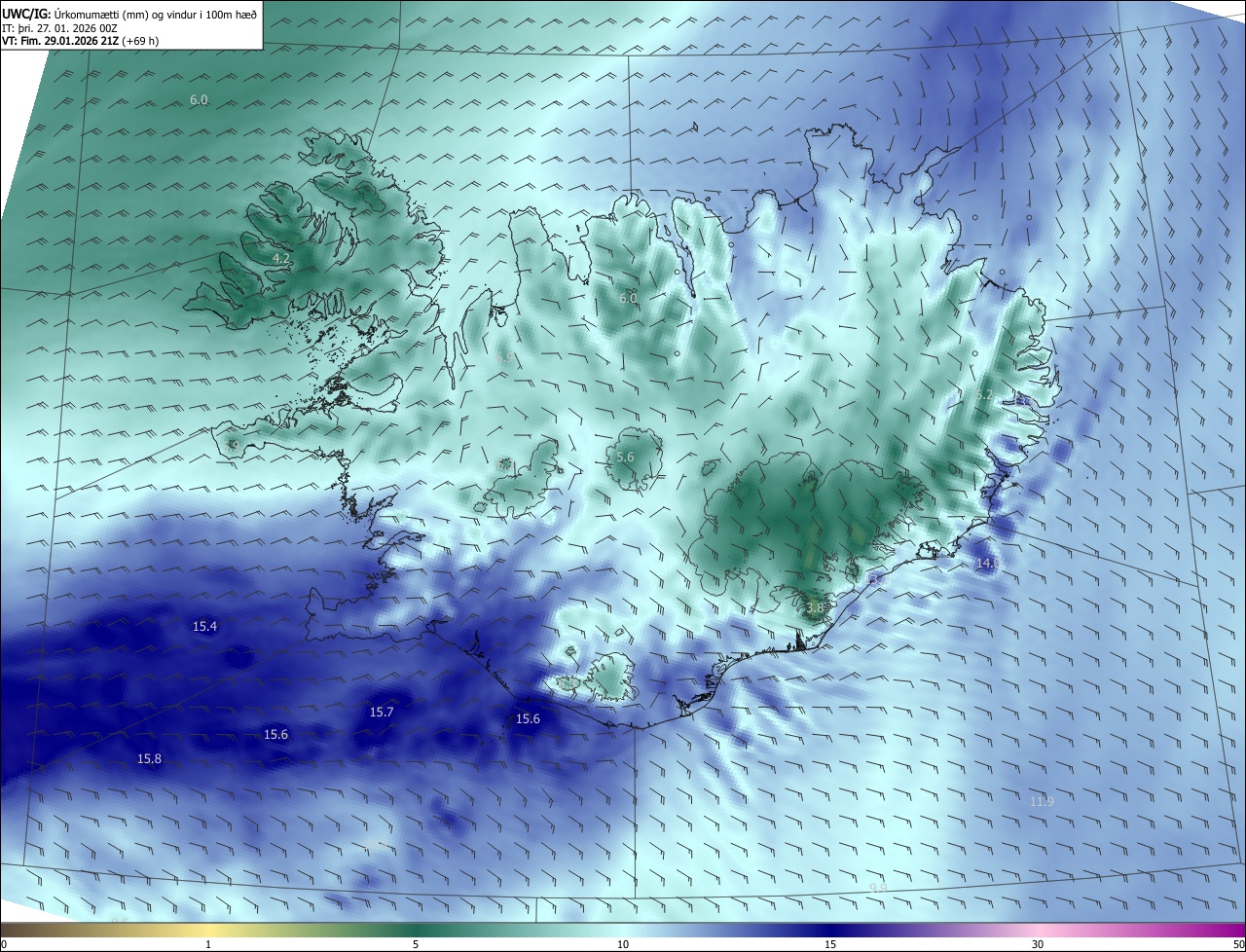Click the 0 tick on the color scale

[4, 944]
